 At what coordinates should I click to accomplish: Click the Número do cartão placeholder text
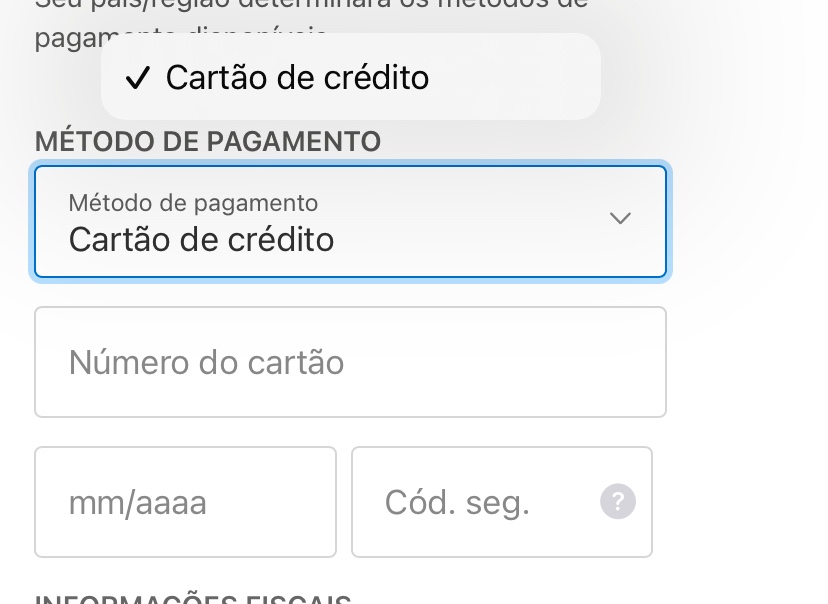pos(206,362)
